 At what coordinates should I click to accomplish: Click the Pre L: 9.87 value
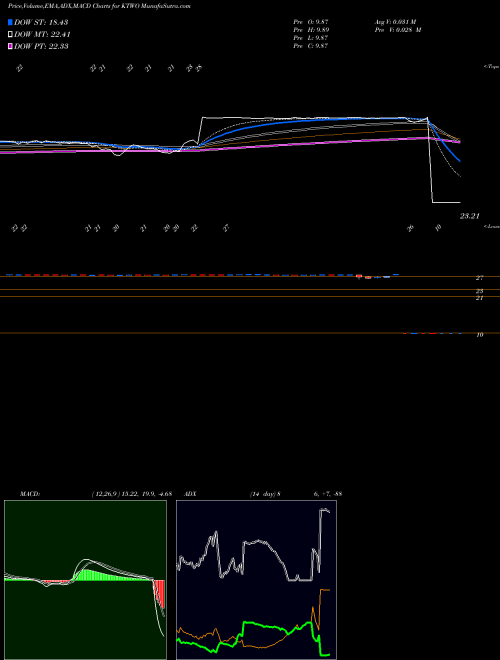tap(311, 37)
